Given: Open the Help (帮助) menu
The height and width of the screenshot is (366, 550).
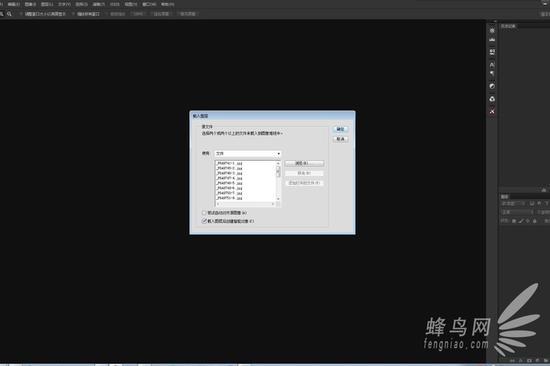Looking at the screenshot, I should tap(167, 4).
